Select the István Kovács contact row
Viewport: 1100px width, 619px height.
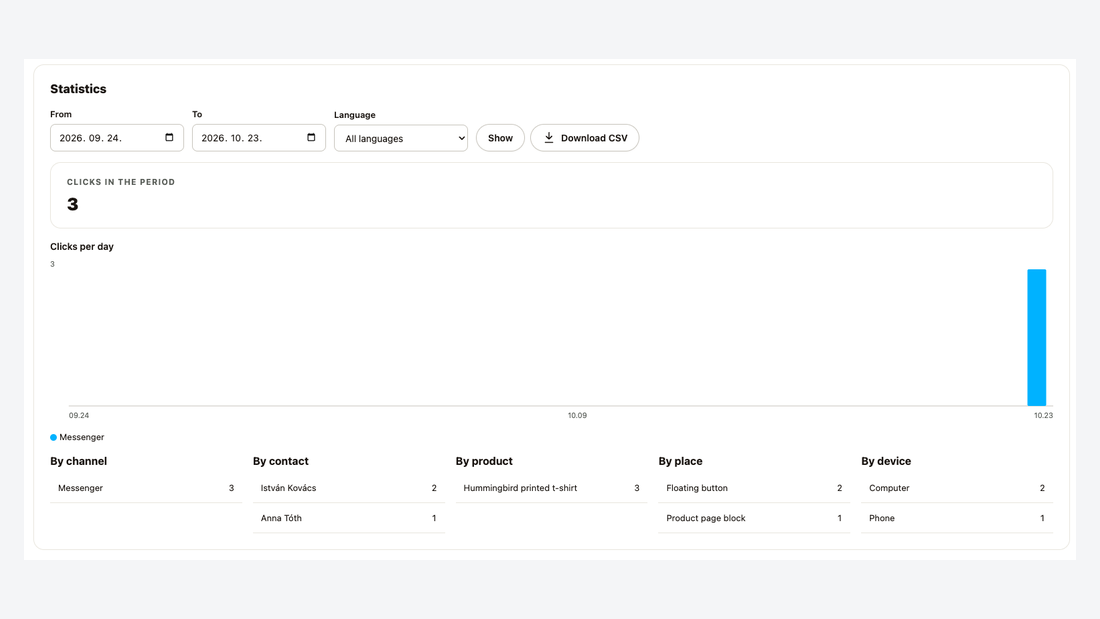point(349,488)
